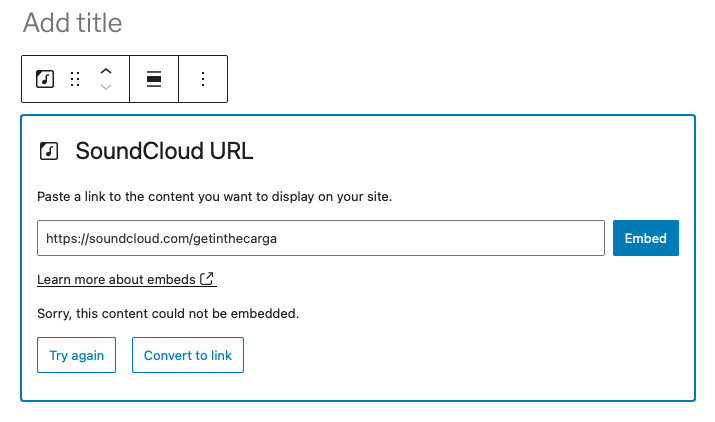Click the 'Paste a link' instruction text
Viewport: 715px width, 422px height.
tap(214, 197)
